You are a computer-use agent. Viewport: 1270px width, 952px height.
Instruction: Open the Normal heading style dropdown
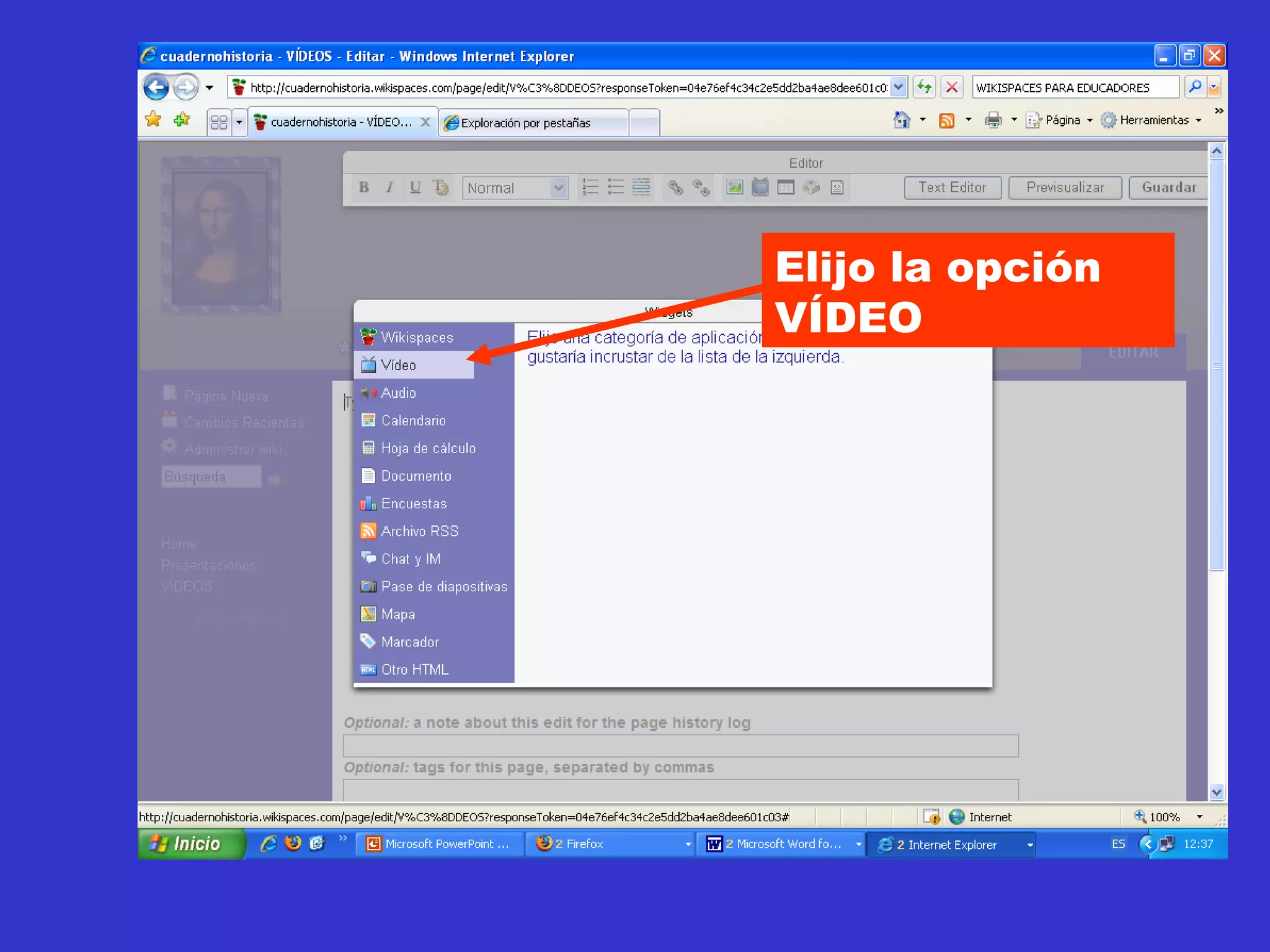coord(515,188)
